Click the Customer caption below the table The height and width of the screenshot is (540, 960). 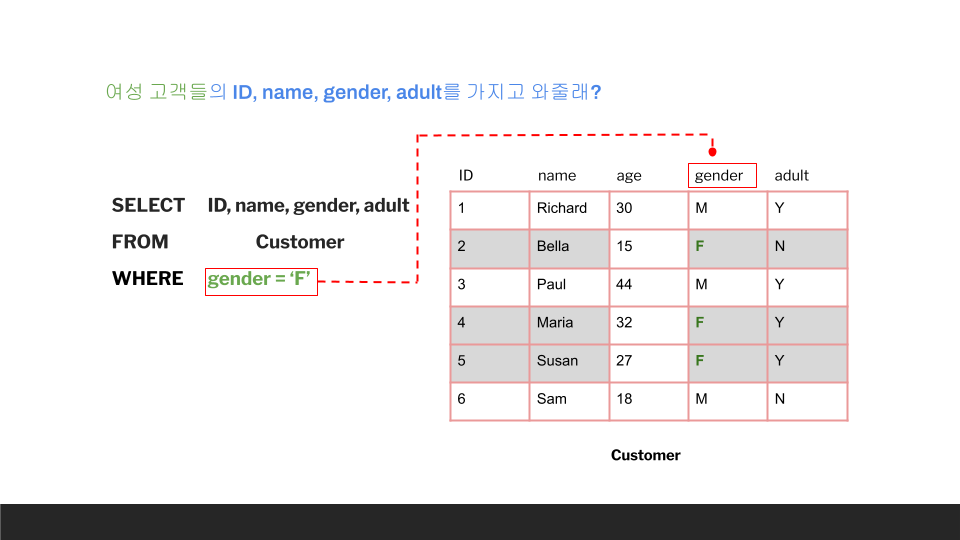[x=645, y=455]
